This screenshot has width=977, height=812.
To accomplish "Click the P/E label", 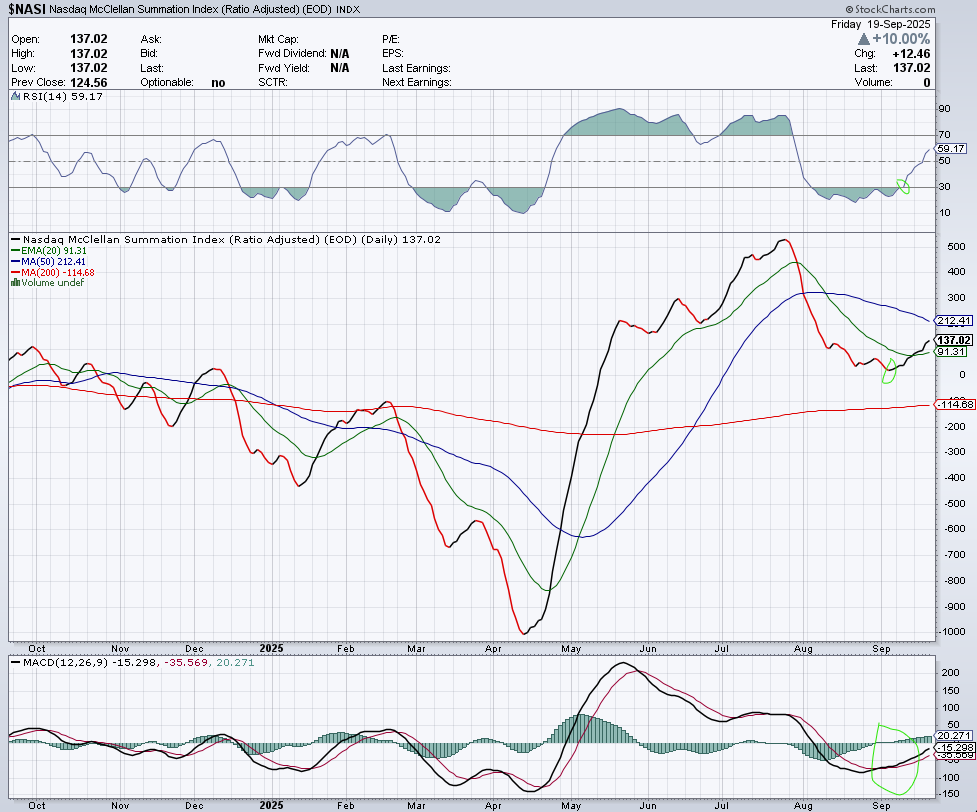I will tap(391, 39).
